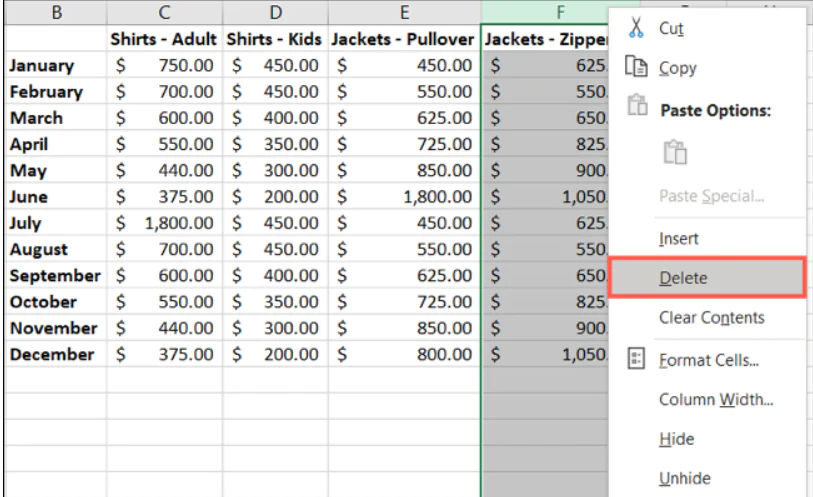
Task: Select the column D header
Action: (276, 12)
